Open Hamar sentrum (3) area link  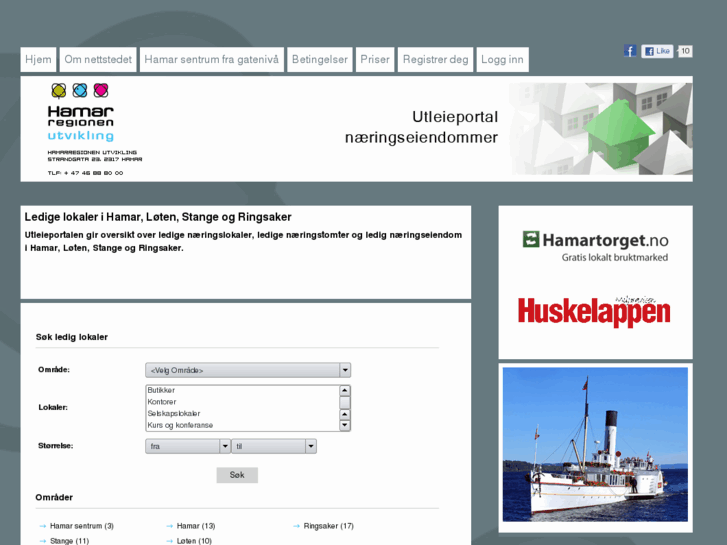click(x=82, y=526)
